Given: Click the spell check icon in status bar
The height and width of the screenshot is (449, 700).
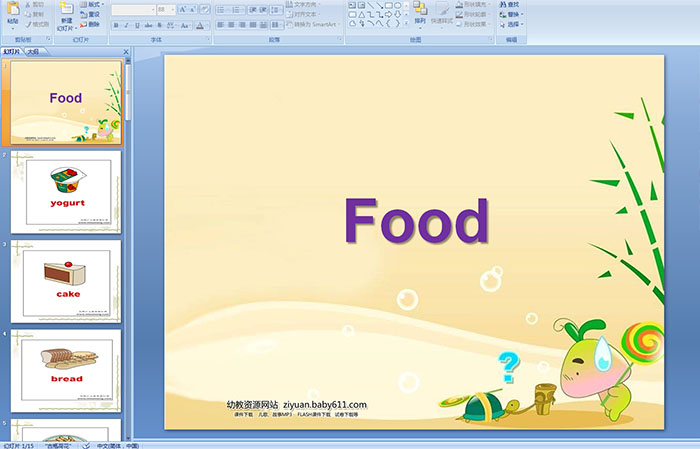Looking at the screenshot, I should tap(87, 445).
